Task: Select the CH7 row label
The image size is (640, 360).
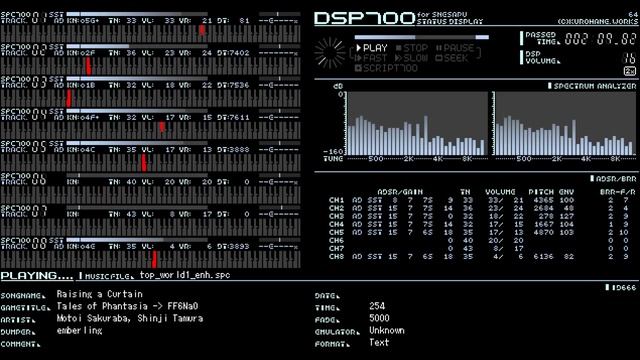Action: (336, 248)
